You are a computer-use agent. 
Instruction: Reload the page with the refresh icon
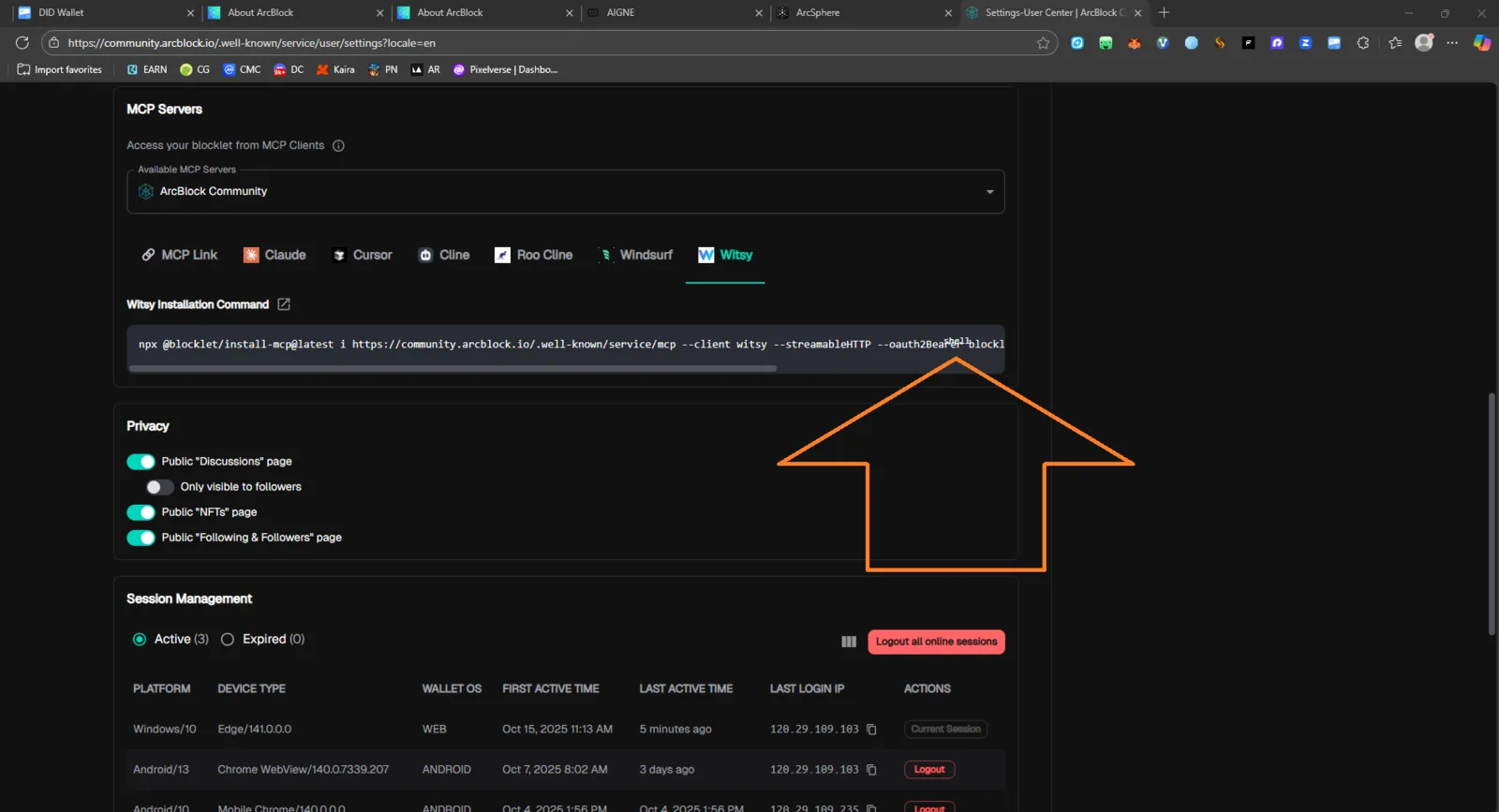[22, 43]
